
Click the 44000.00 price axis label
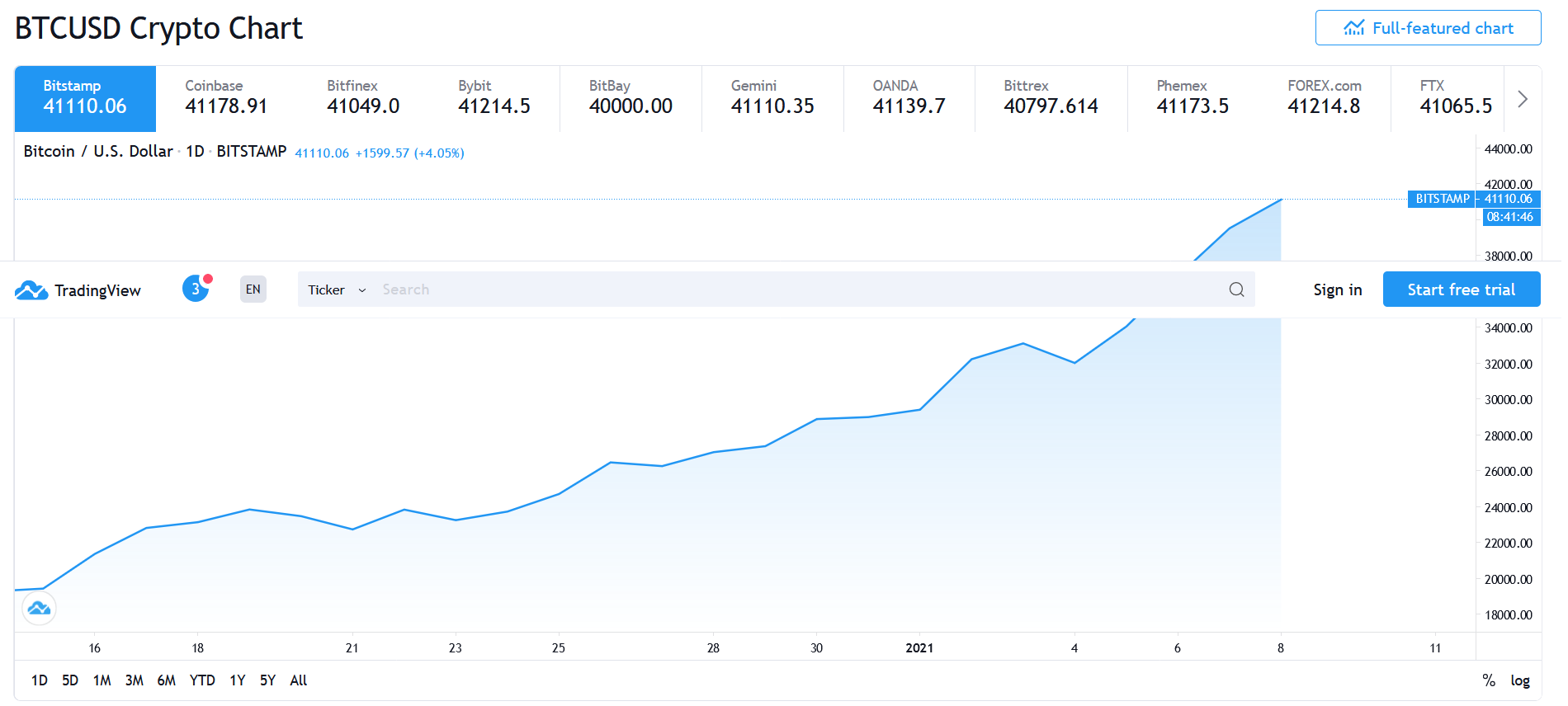coord(1508,149)
